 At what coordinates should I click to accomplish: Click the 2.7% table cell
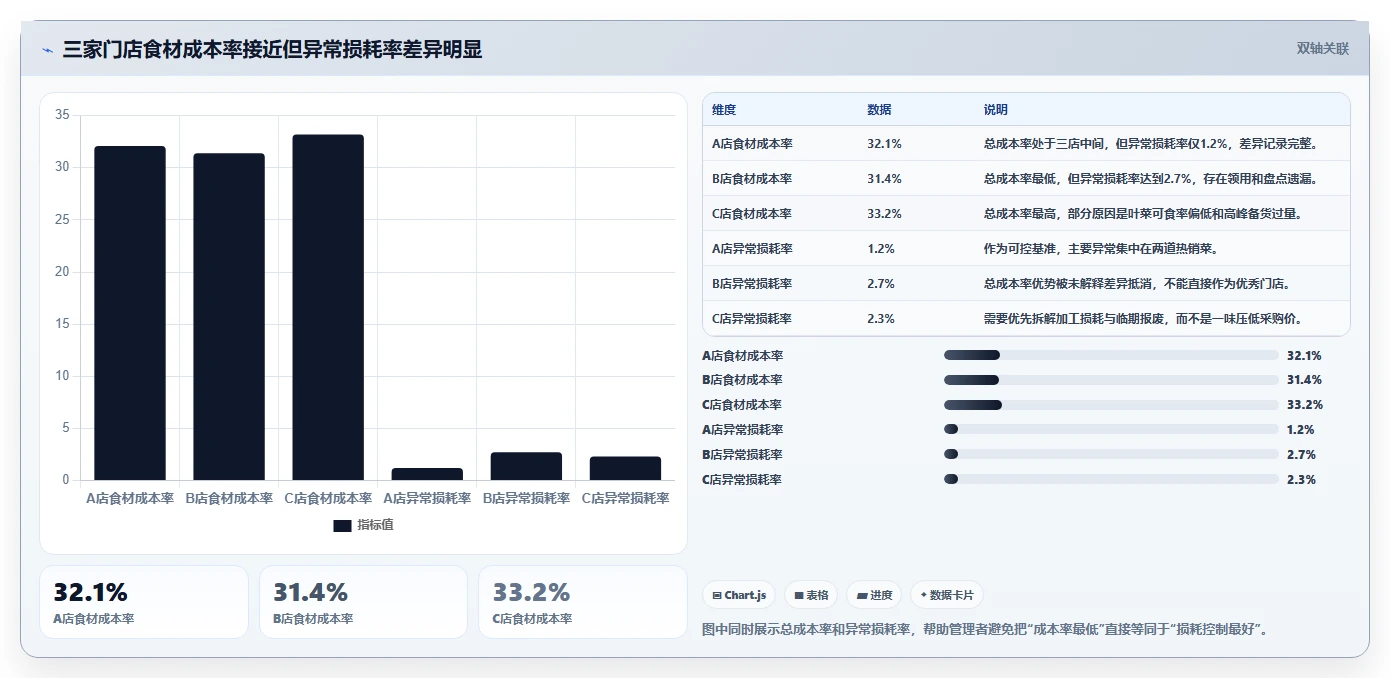pos(881,284)
